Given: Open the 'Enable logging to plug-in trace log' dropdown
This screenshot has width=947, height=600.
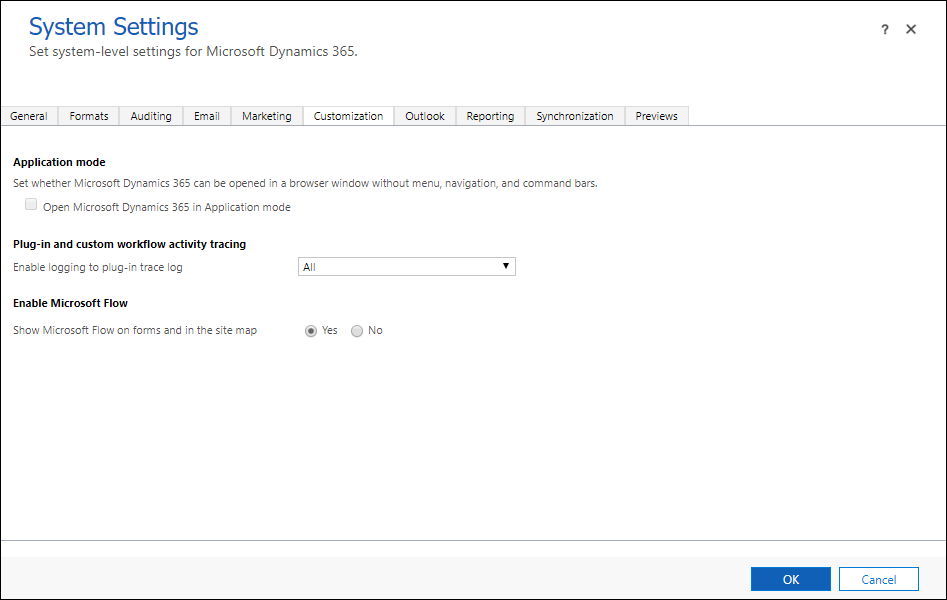Looking at the screenshot, I should (406, 266).
